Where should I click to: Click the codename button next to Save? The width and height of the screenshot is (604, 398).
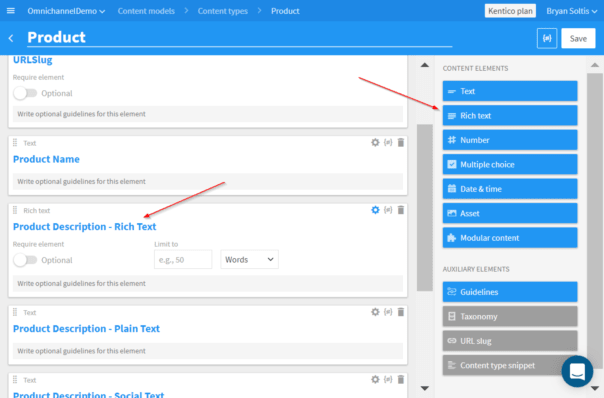pos(547,38)
